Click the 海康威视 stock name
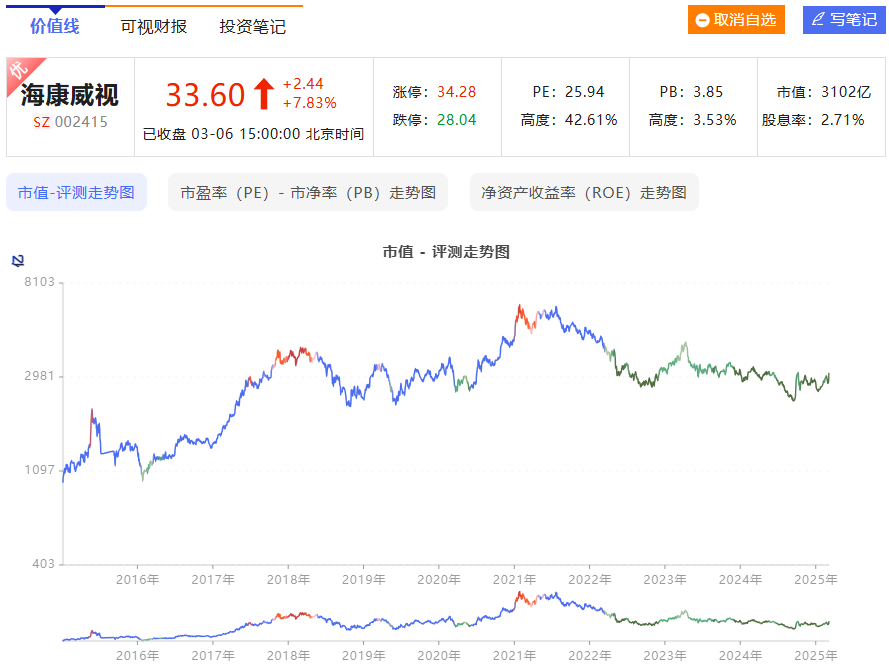The image size is (889, 672). [x=70, y=96]
